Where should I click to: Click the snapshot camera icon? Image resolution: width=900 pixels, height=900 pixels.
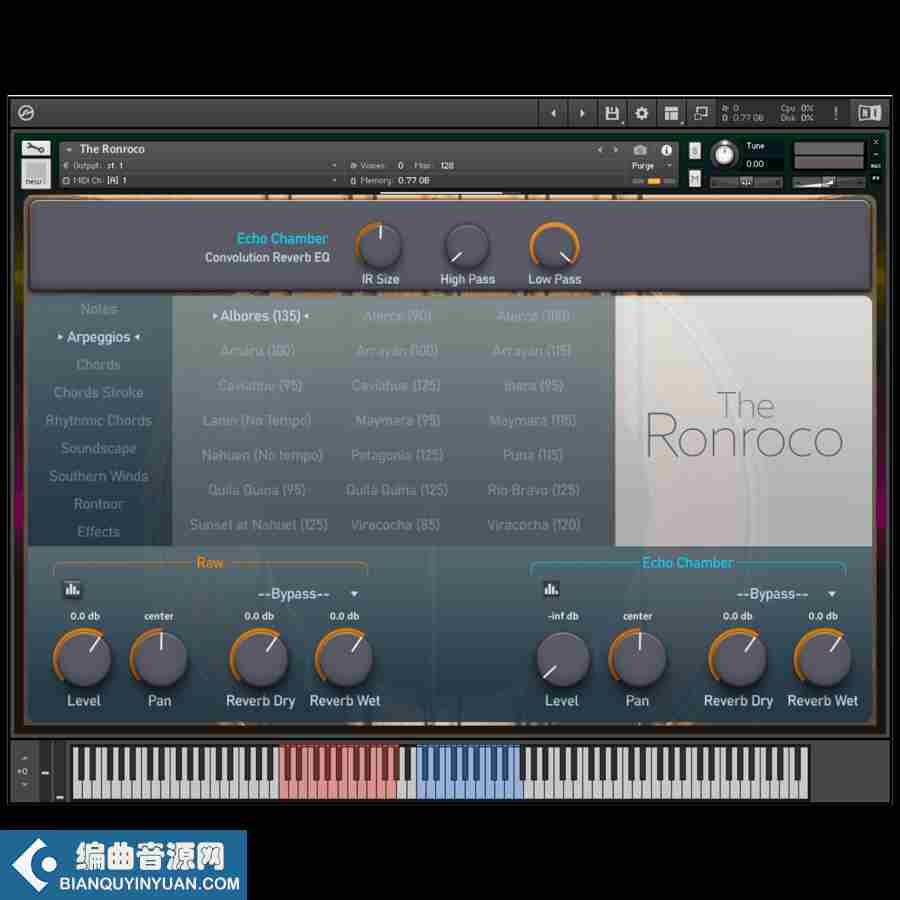640,150
